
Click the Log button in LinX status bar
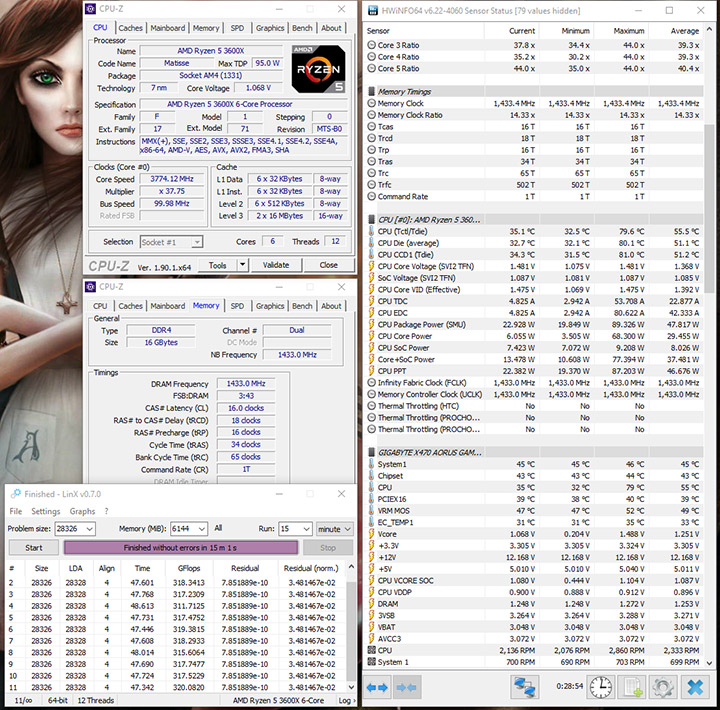coord(346,700)
